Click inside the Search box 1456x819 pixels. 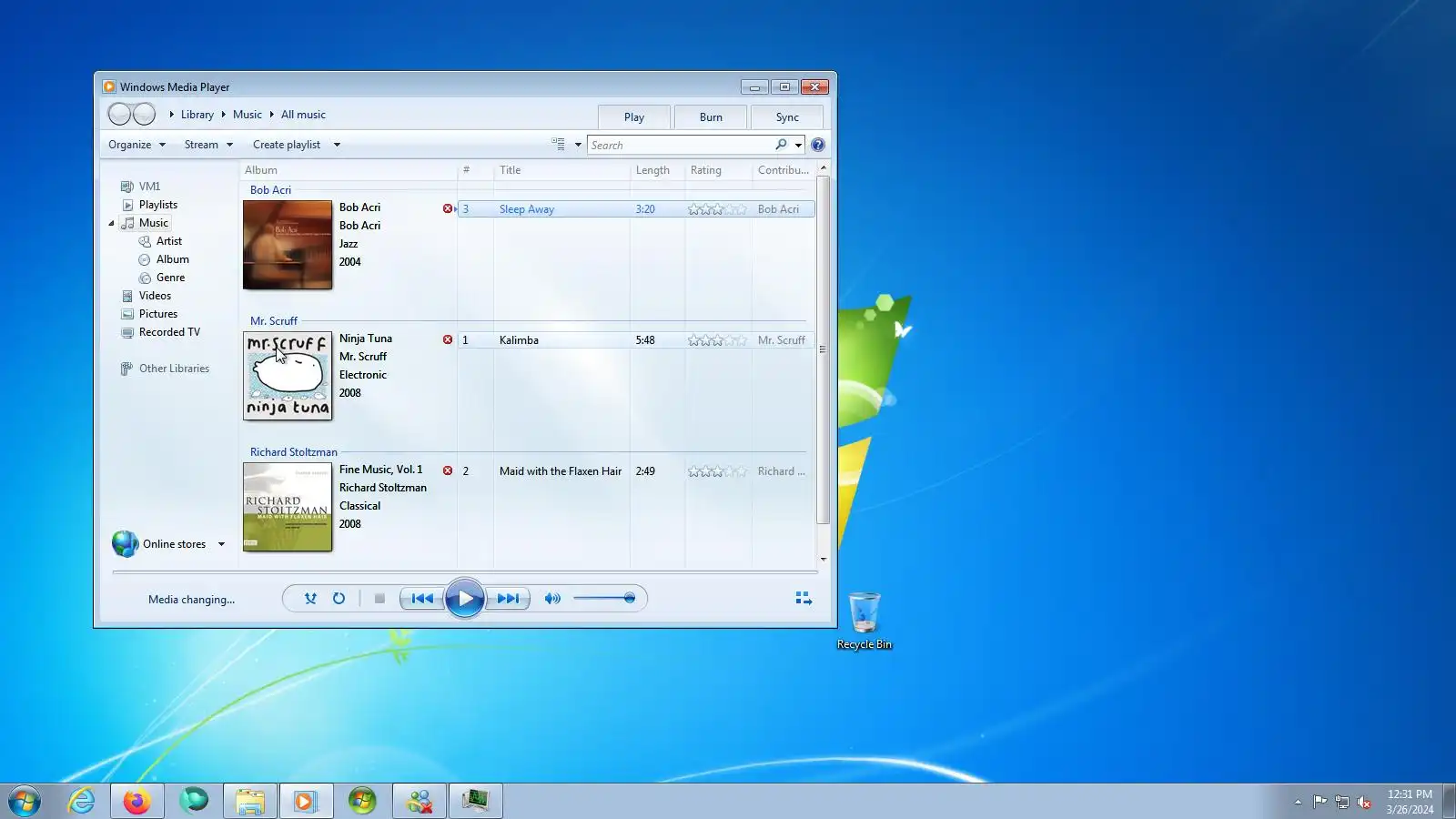(681, 145)
